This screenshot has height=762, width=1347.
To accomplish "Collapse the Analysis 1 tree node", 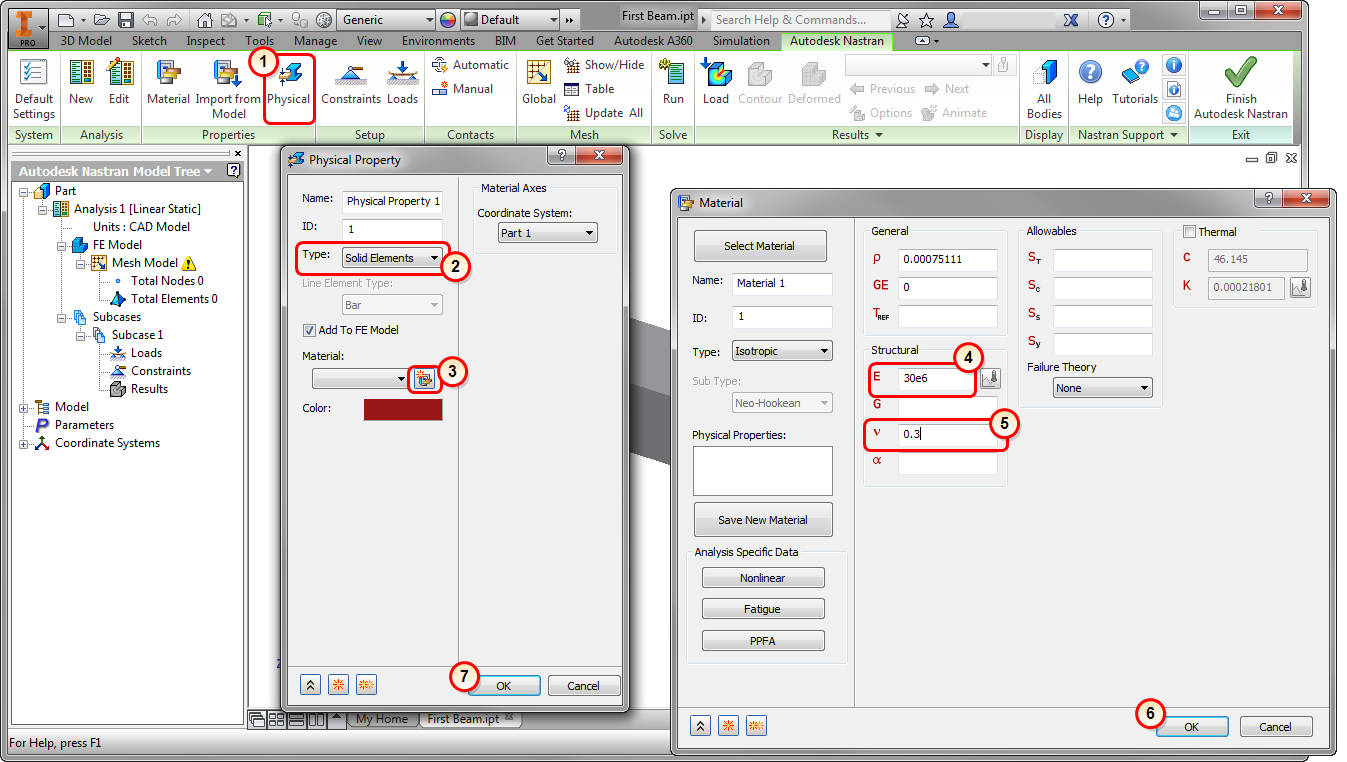I will point(42,209).
